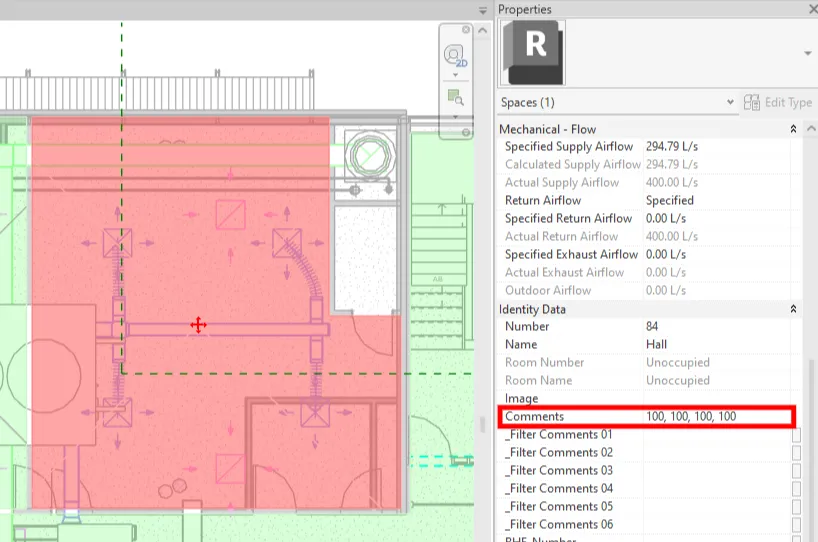Click the _Filter Comments 01 small button
Image resolution: width=818 pixels, height=542 pixels.
point(796,435)
